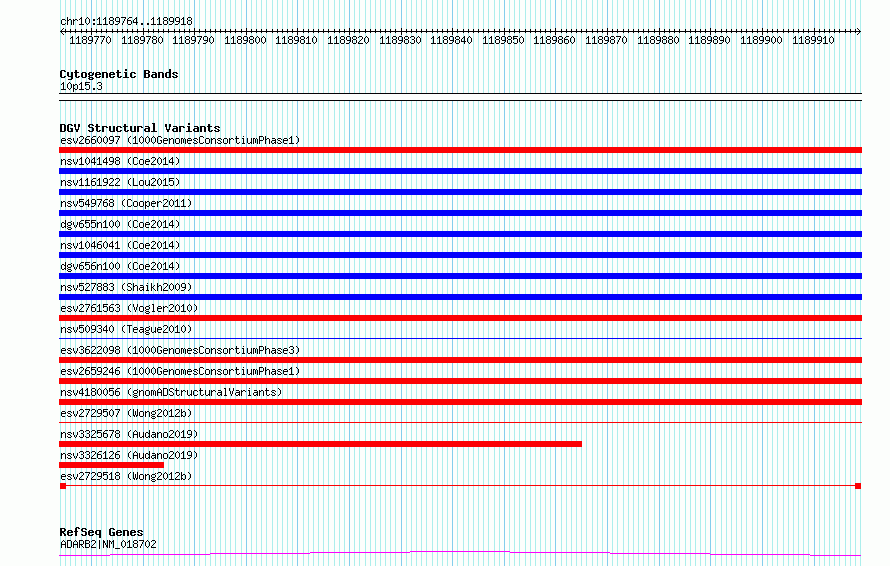Viewport: 890px width, 566px height.
Task: Click the red bar under esv2660097
Action: pyautogui.click(x=460, y=150)
